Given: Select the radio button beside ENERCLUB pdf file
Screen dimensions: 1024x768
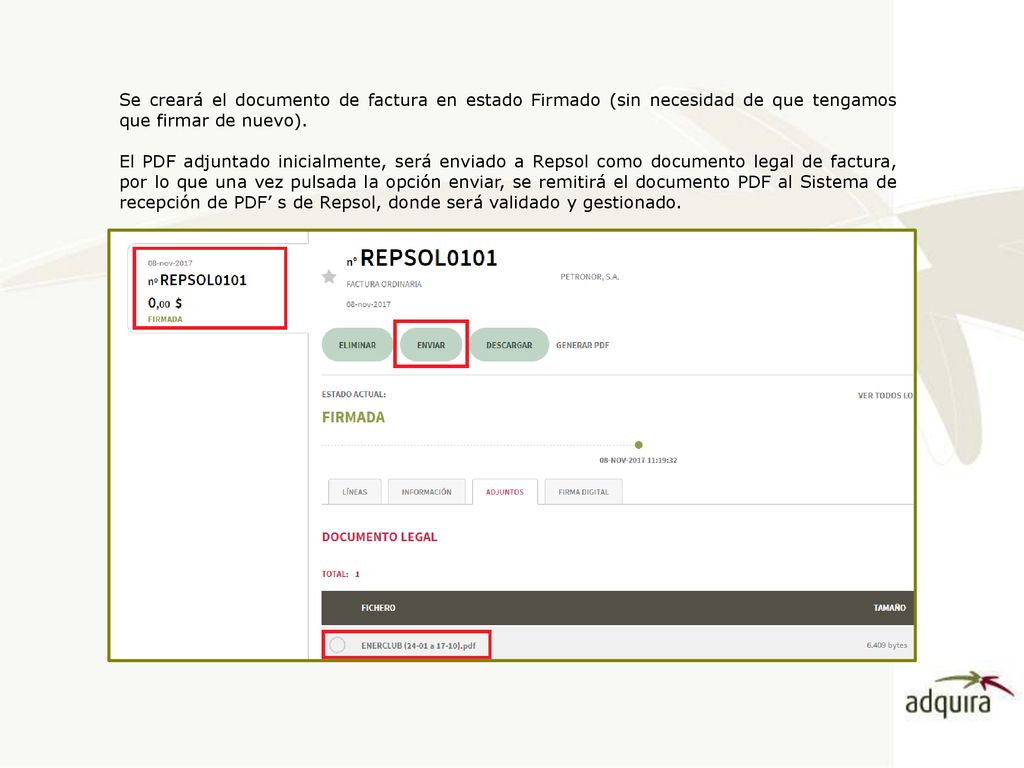Looking at the screenshot, I should tap(337, 645).
